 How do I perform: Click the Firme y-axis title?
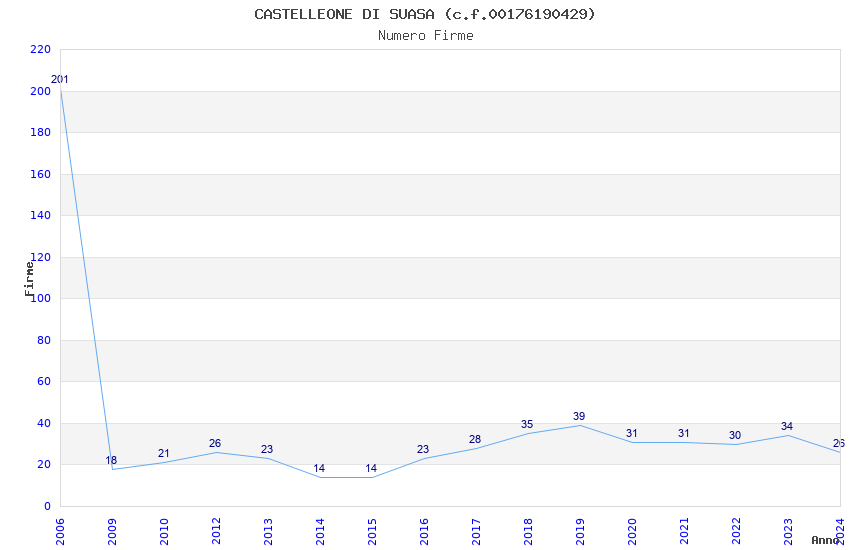pos(29,278)
